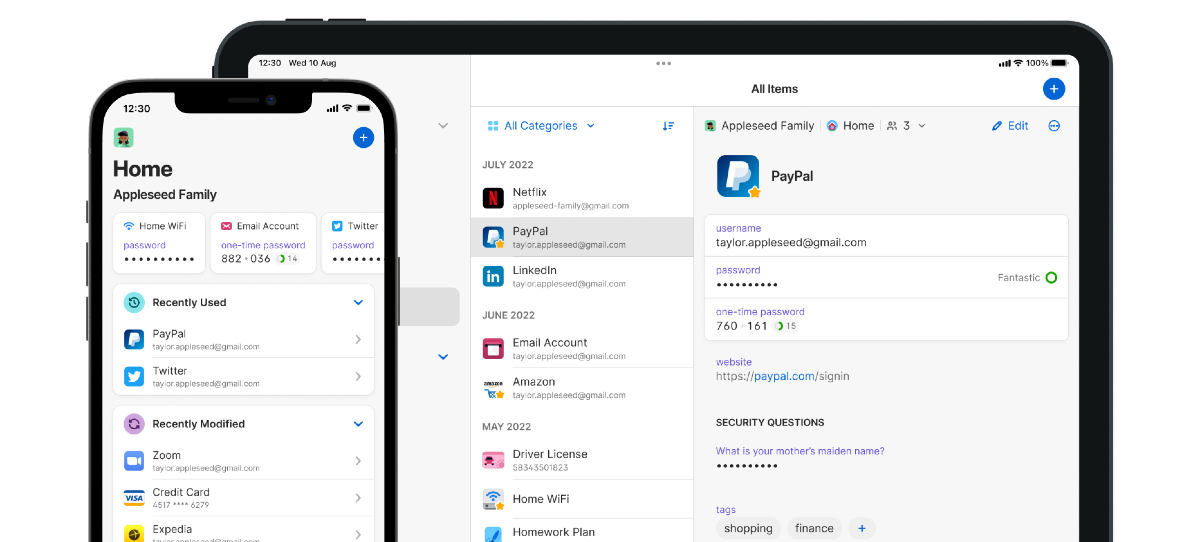The height and width of the screenshot is (542, 1200).
Task: Tap the blue plus button on the phone
Action: click(x=363, y=138)
